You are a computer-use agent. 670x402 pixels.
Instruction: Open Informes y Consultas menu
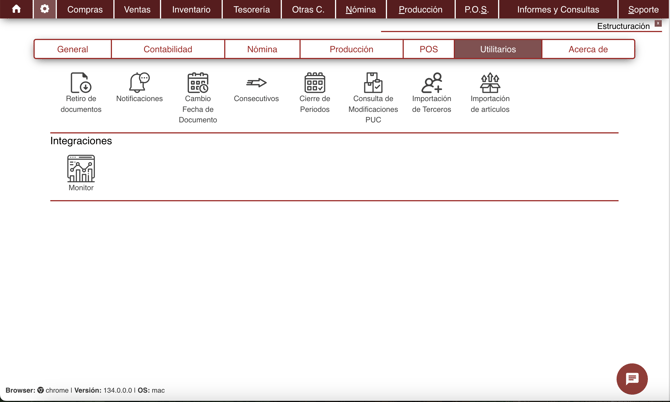coord(558,9)
